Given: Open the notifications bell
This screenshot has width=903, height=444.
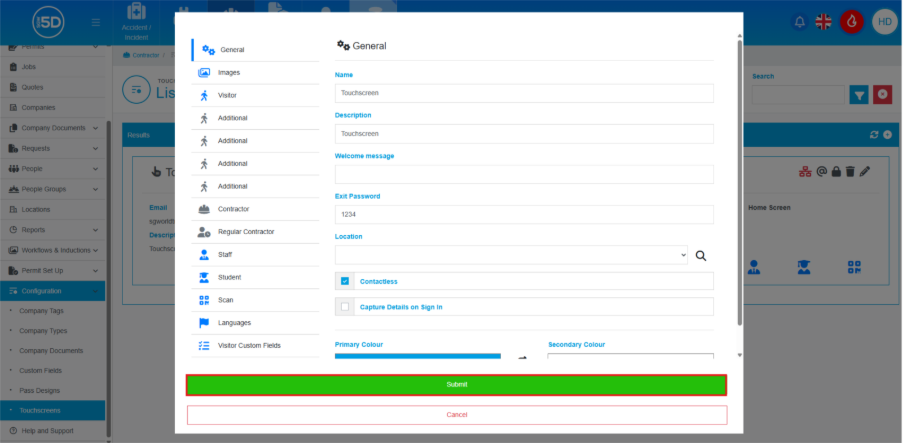Looking at the screenshot, I should (800, 22).
